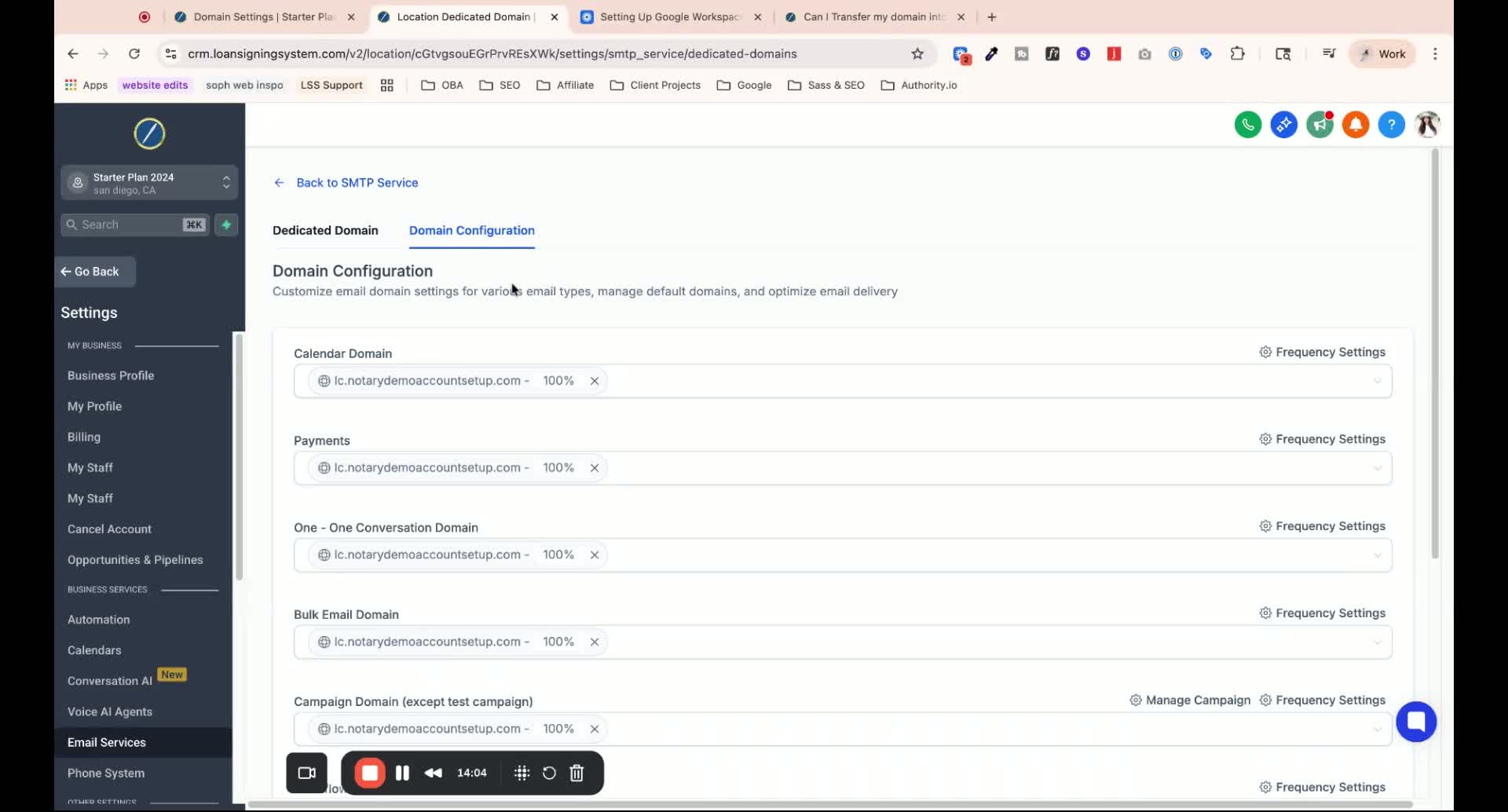1508x812 pixels.
Task: Click the page vertical scrollbar
Action: click(x=1435, y=353)
